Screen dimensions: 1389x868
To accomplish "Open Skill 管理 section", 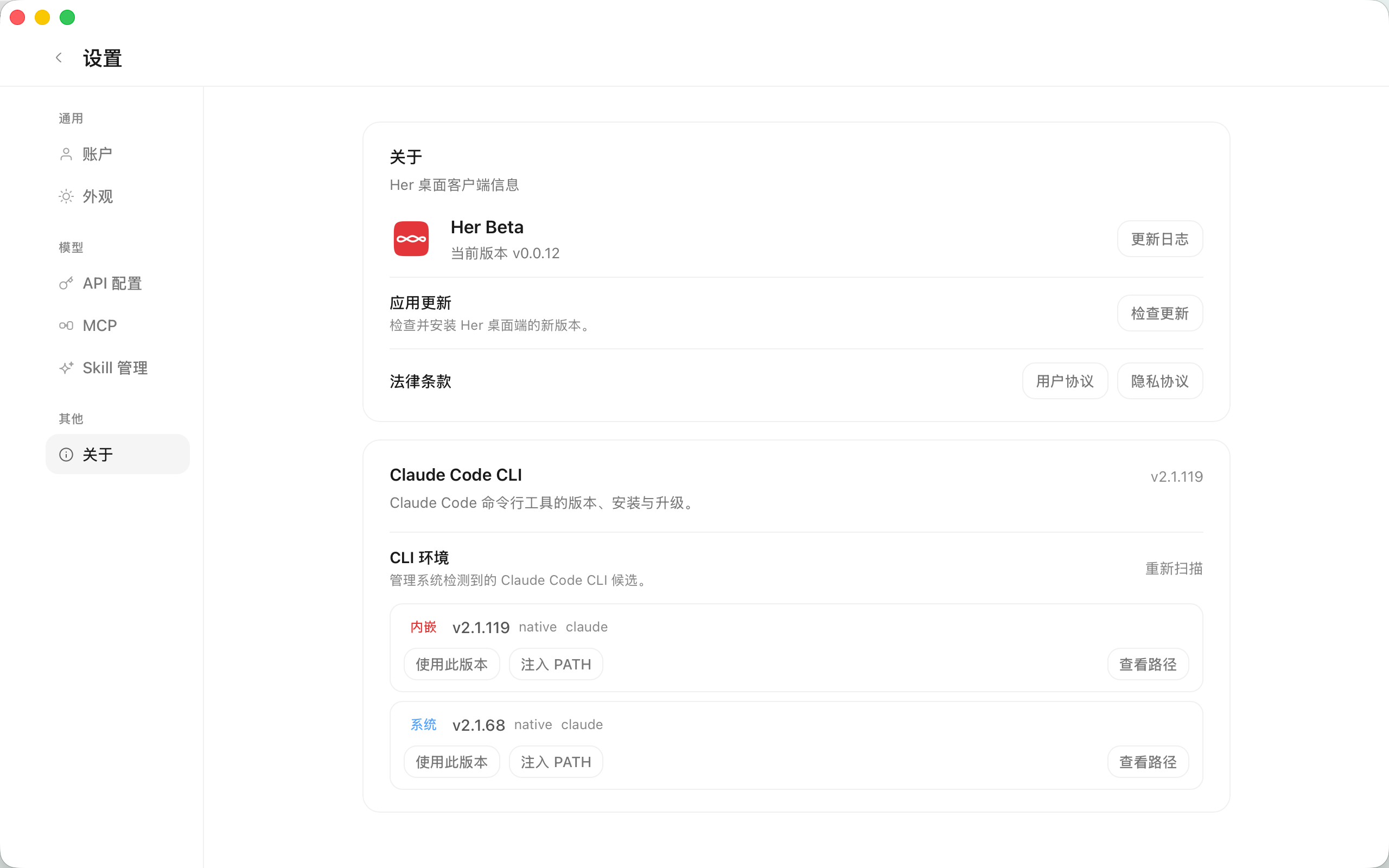I will click(118, 368).
